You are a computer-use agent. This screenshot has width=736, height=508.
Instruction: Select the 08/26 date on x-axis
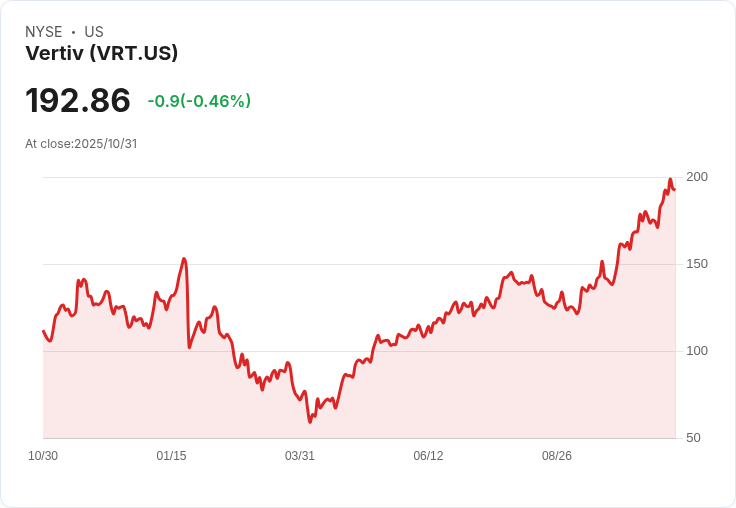[557, 456]
